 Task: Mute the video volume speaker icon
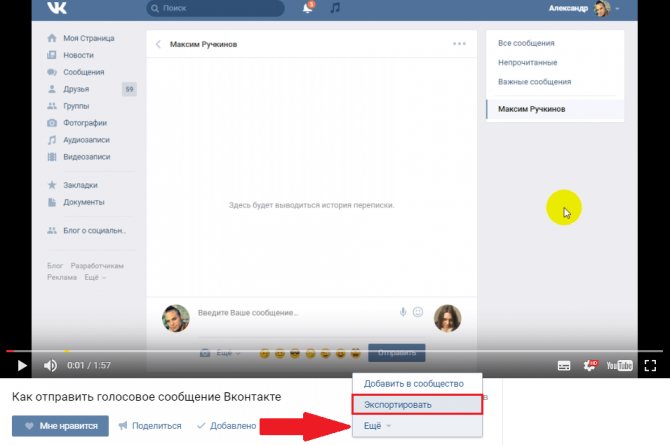[50, 365]
